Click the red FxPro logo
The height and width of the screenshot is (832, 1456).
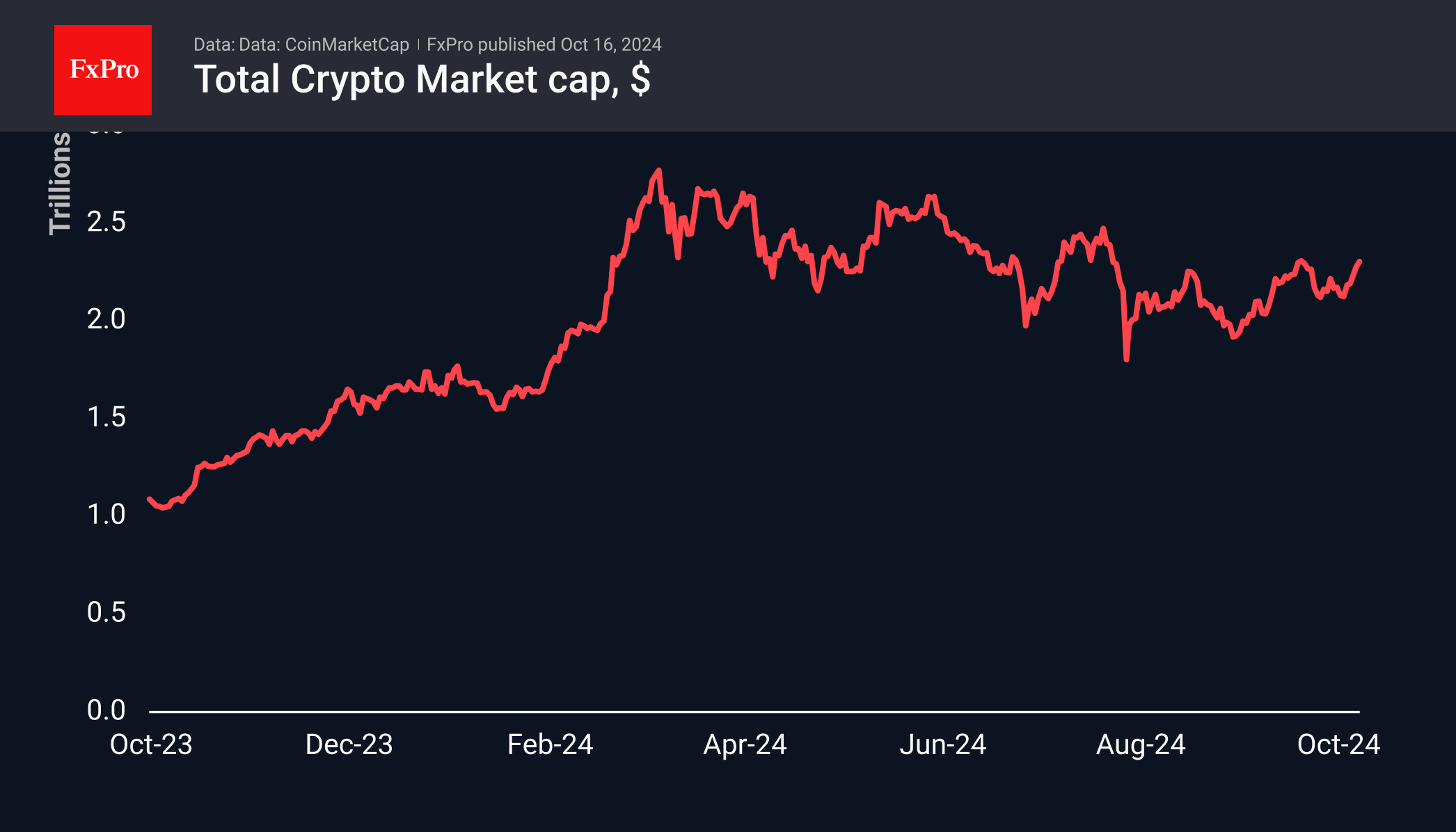pyautogui.click(x=103, y=70)
